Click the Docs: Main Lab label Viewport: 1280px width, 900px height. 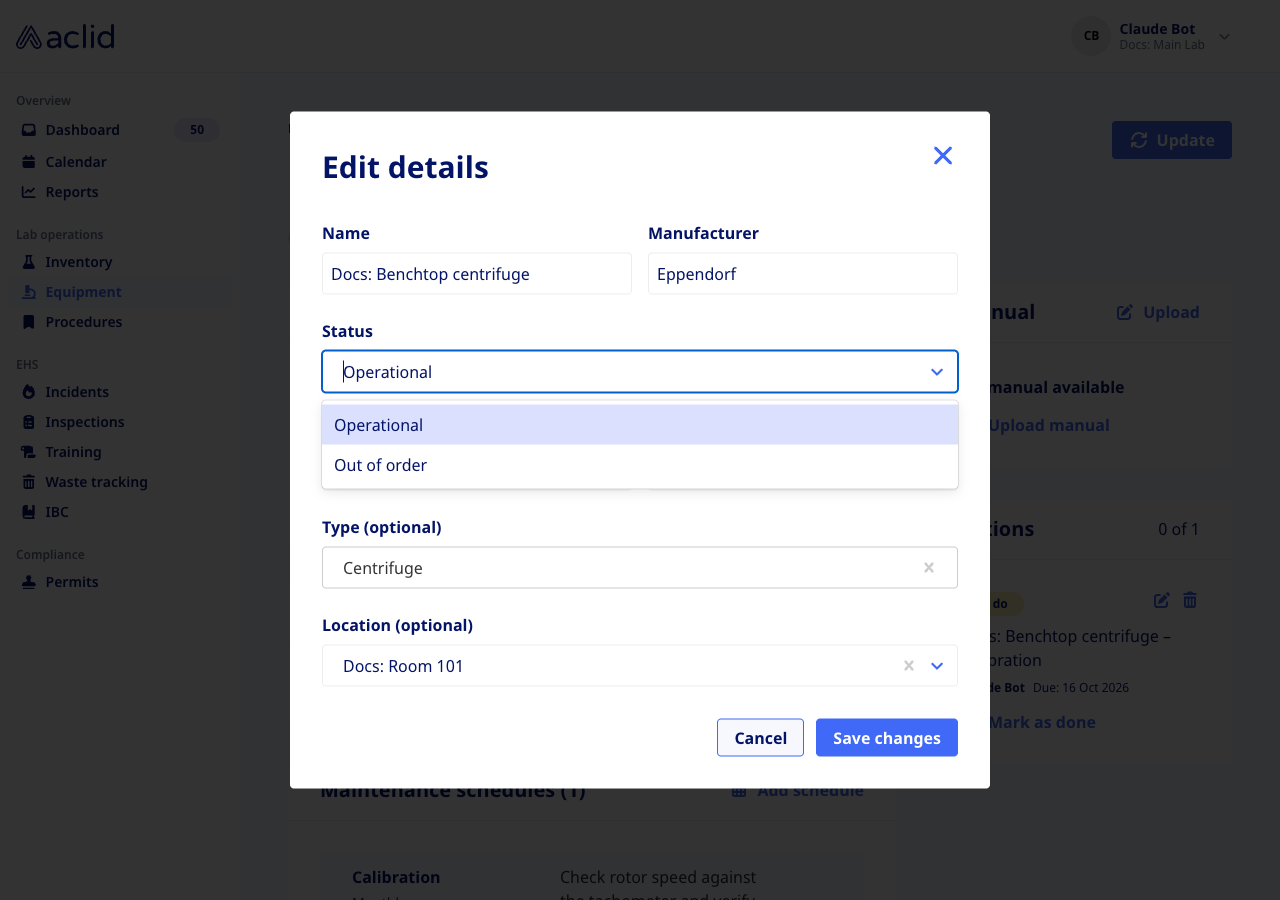click(1162, 45)
